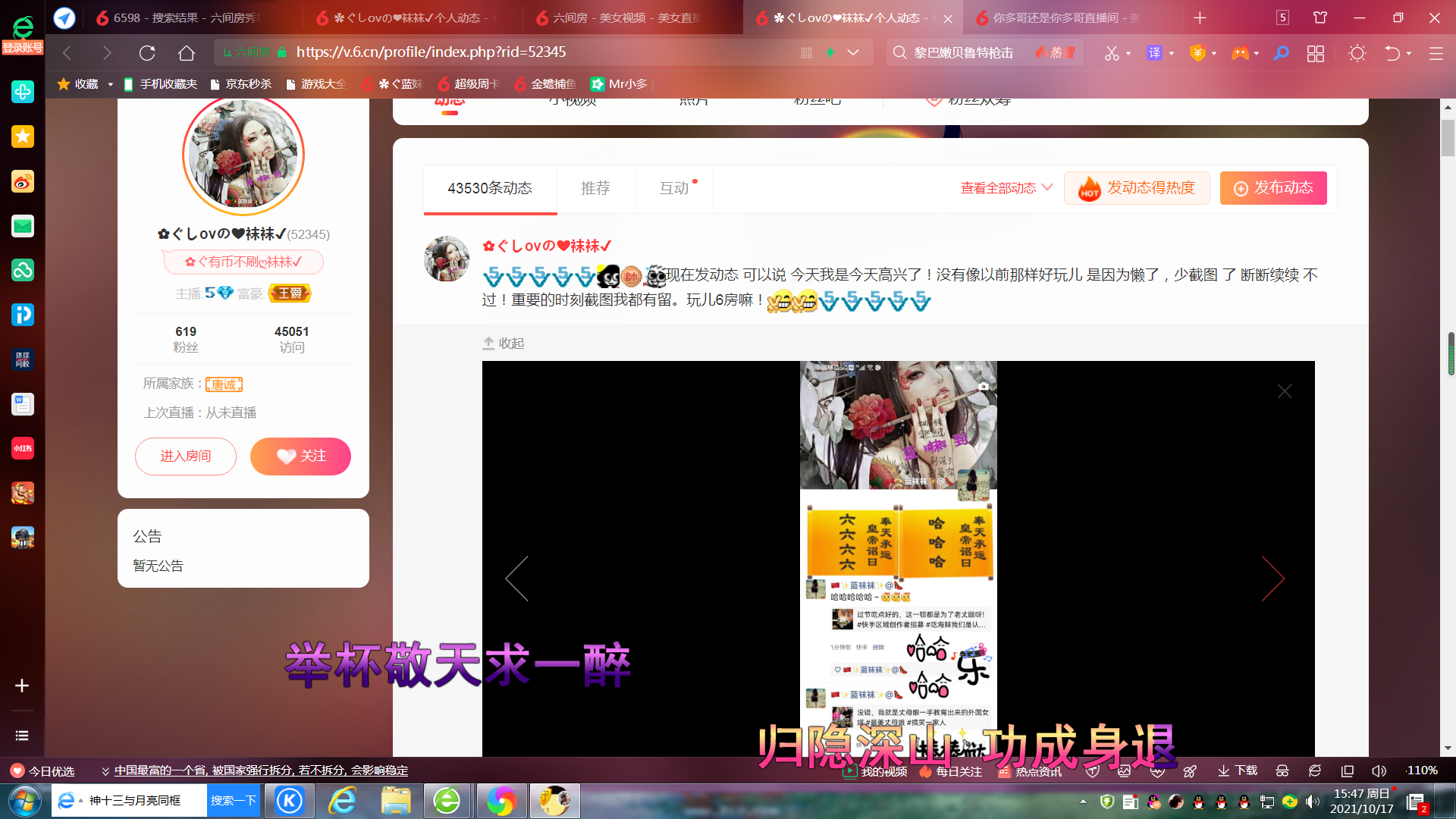Click the speaker mute icon in status bar
This screenshot has width=1456, height=819.
click(1379, 770)
